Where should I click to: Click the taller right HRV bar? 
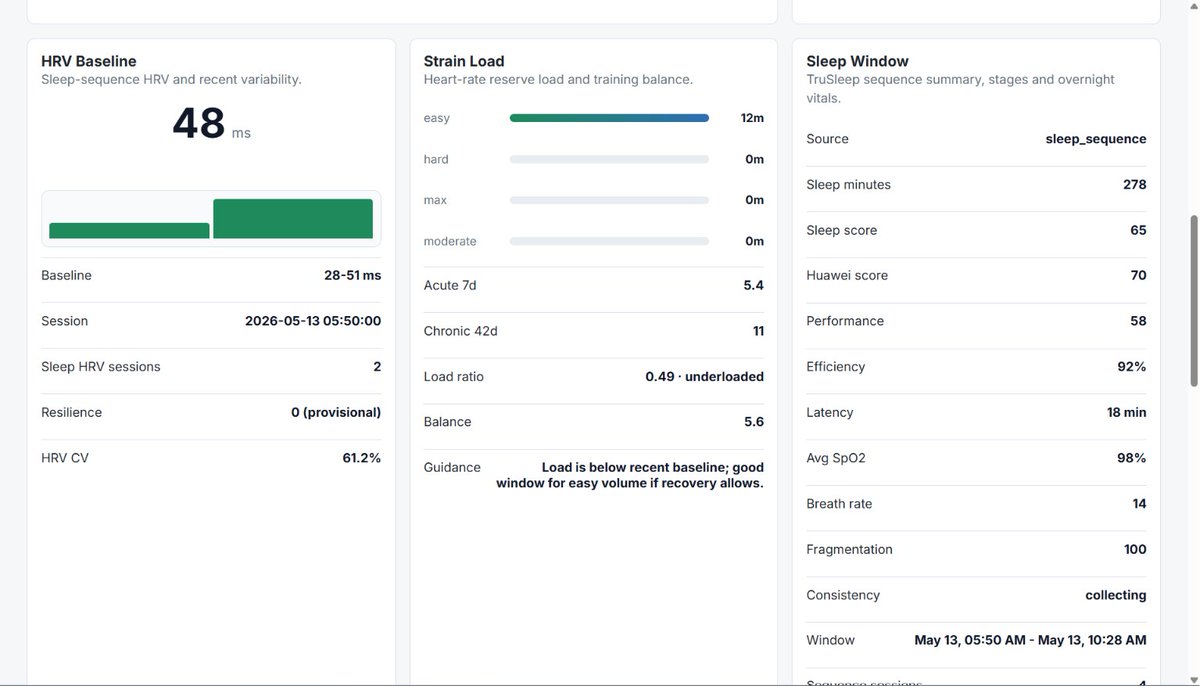(x=293, y=218)
